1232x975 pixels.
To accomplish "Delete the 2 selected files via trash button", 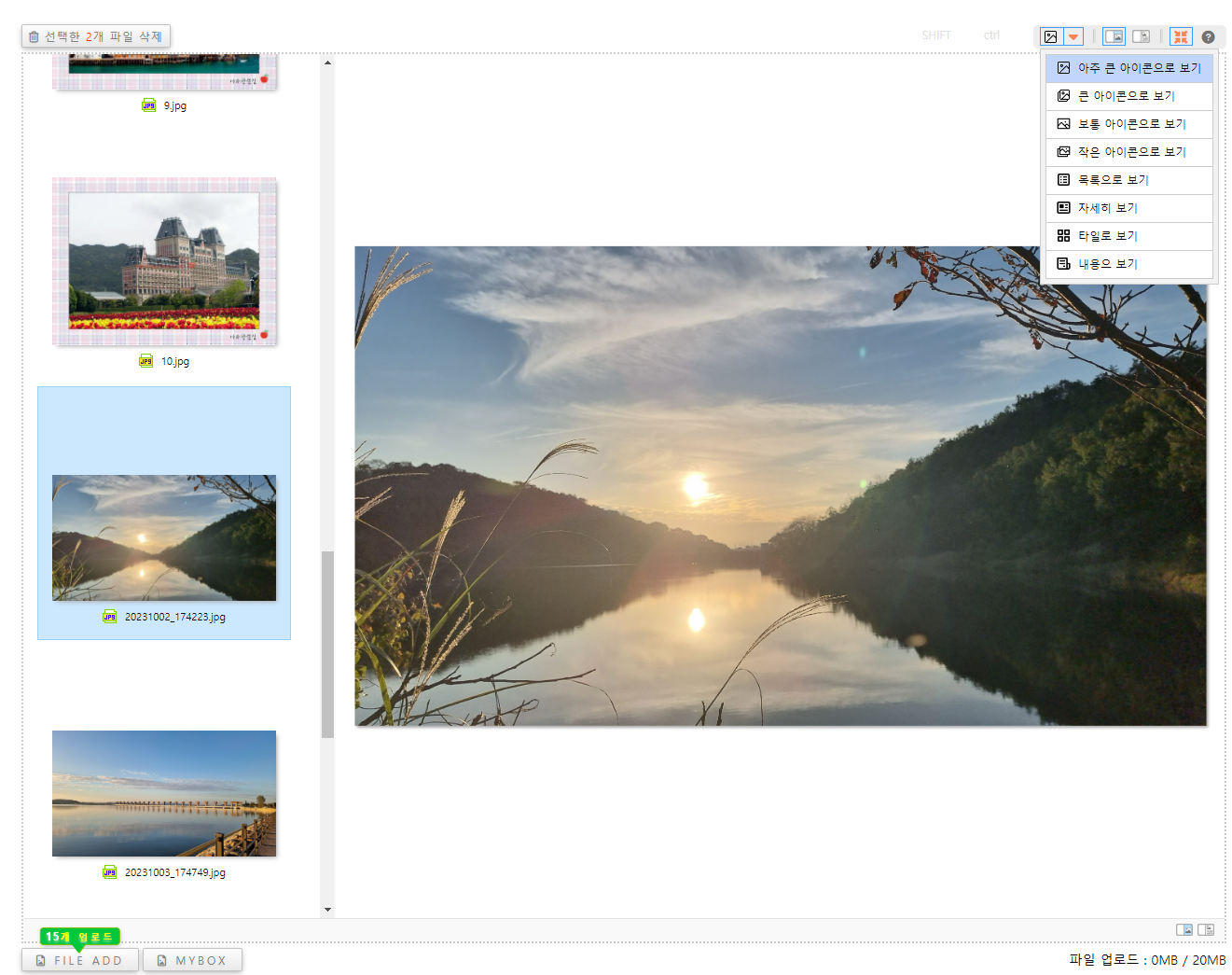I will (x=96, y=36).
